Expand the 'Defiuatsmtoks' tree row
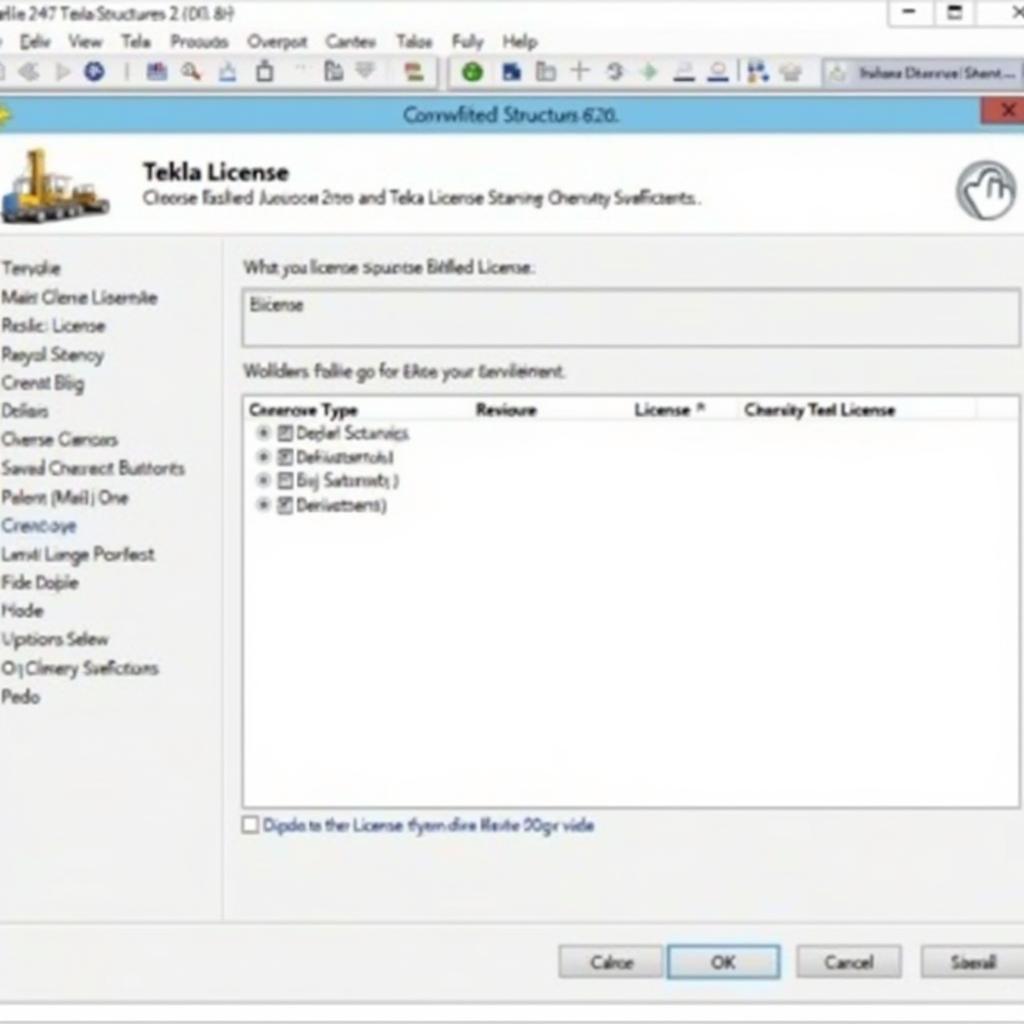Screen dimensions: 1024x1024 coord(263,456)
